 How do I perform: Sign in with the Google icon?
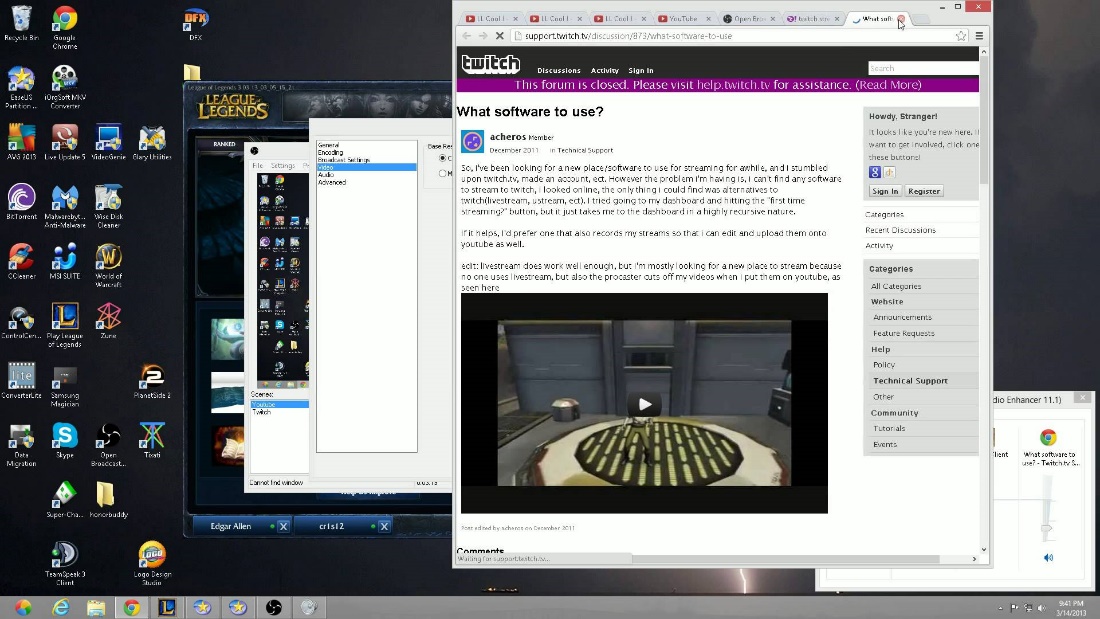[875, 172]
